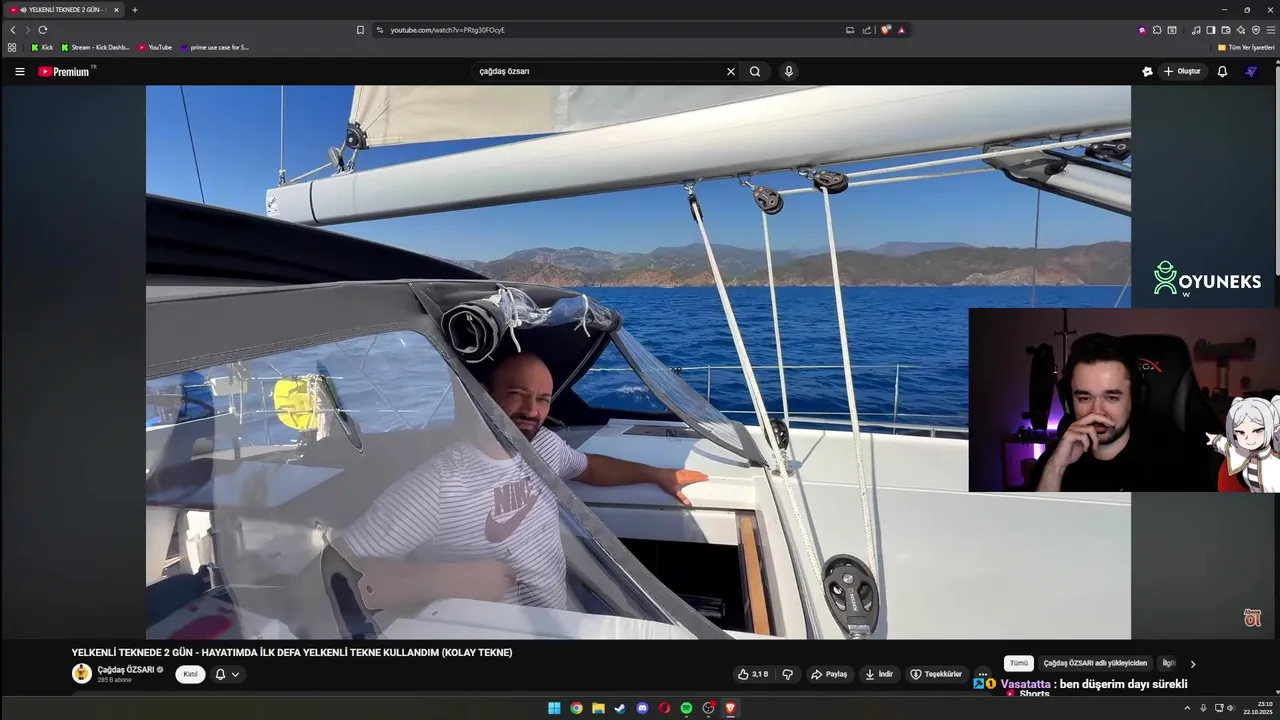Open Discord from the taskbar
The image size is (1280, 720).
642,708
